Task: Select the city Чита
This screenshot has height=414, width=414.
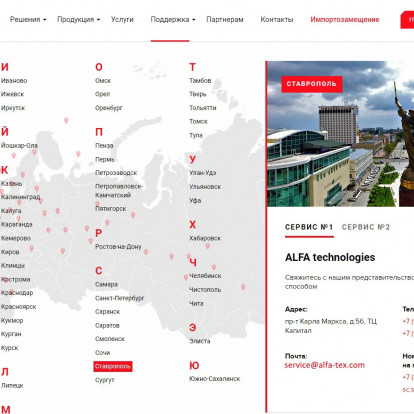Action: coord(196,303)
